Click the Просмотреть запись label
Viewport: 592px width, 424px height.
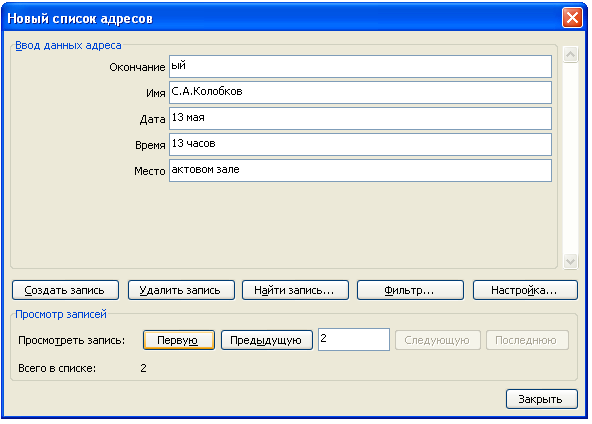[x=72, y=341]
